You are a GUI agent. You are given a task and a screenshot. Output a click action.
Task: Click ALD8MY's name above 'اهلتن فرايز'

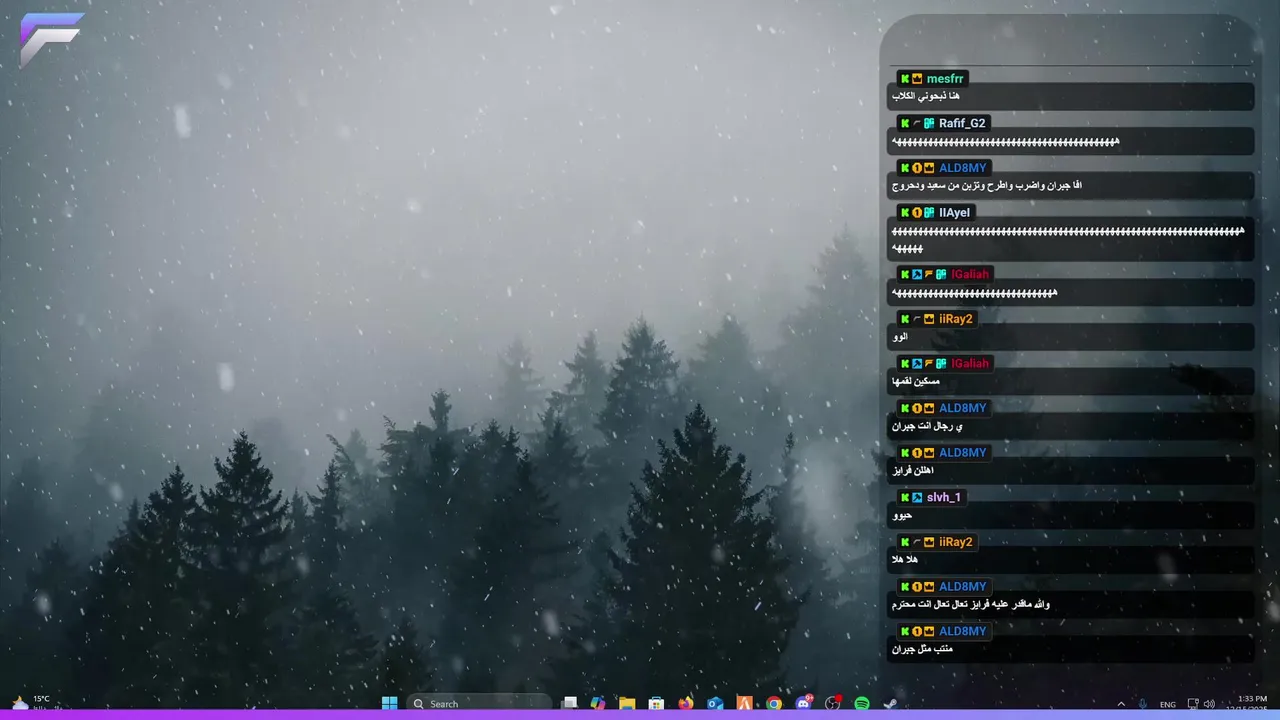coord(963,452)
